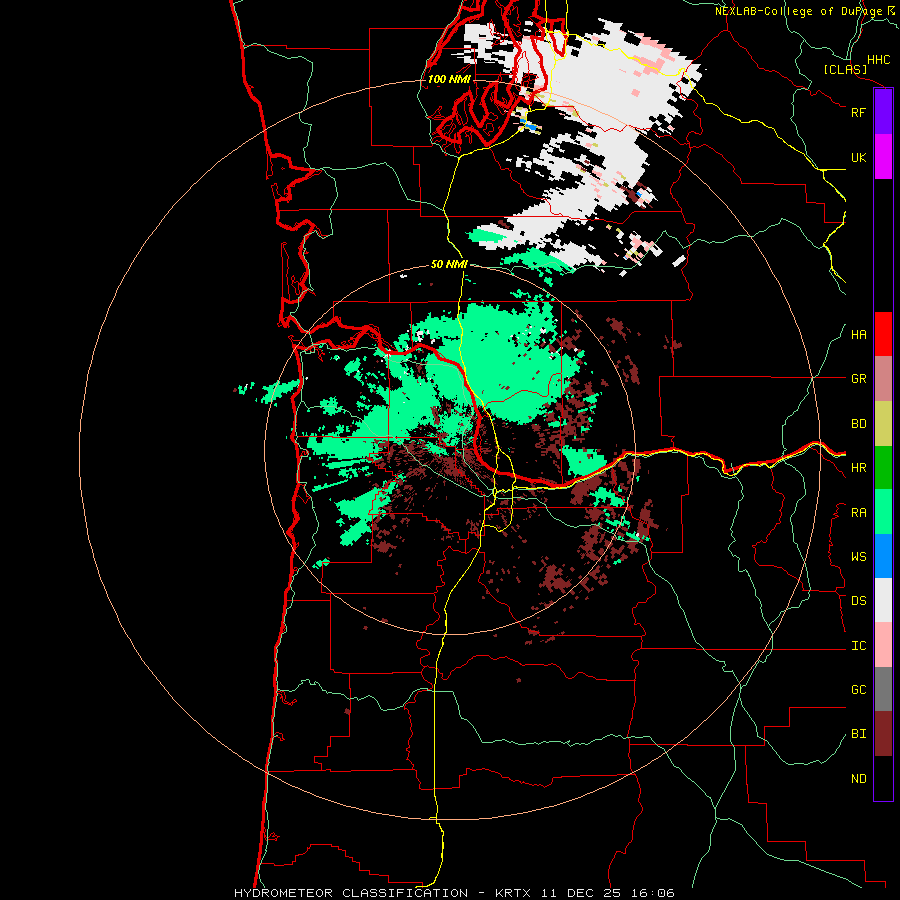Click the HR dark green legend swatch
900x900 pixels.
click(883, 467)
